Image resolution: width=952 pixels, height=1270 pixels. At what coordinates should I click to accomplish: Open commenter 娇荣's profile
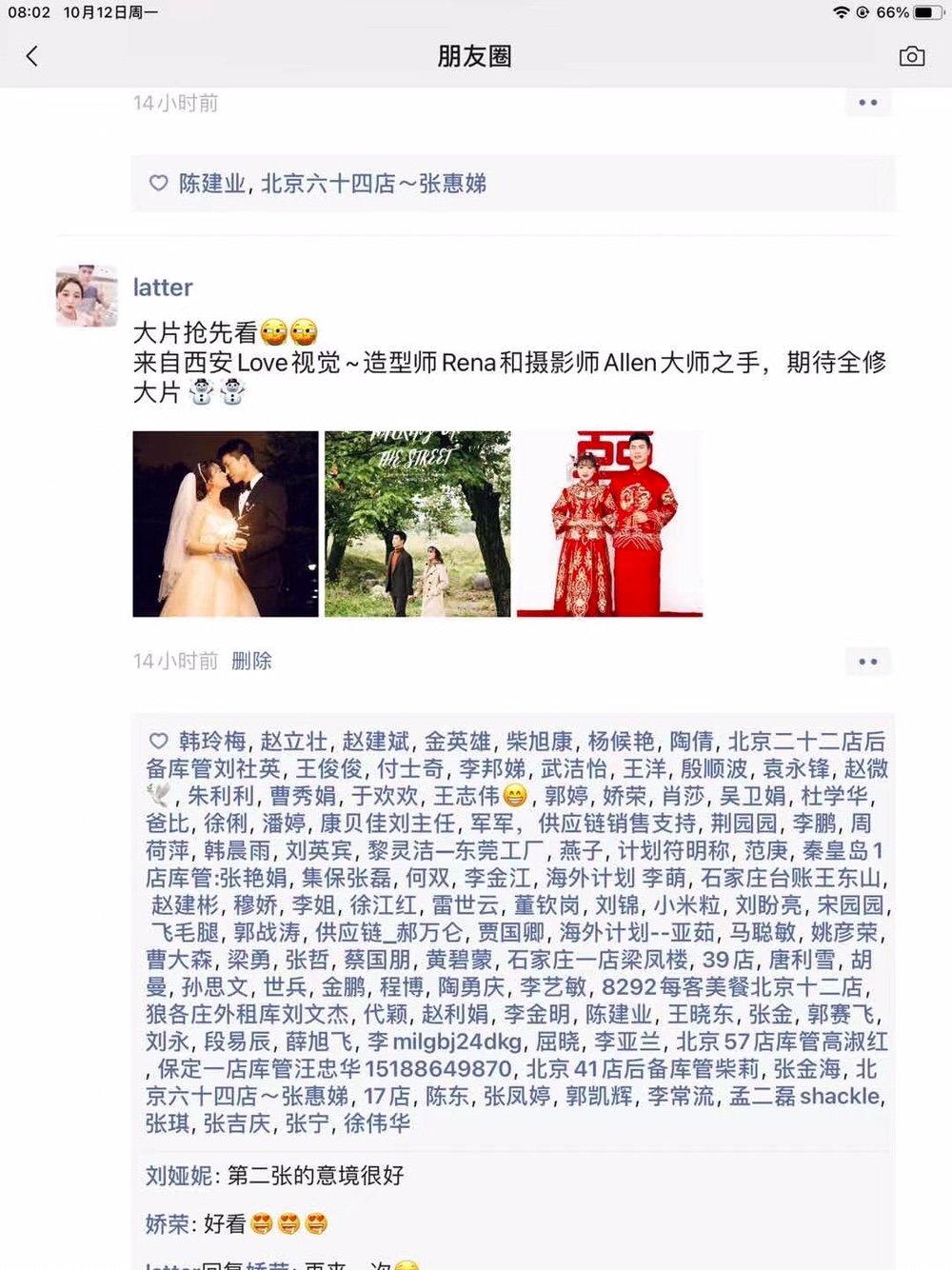(168, 1224)
